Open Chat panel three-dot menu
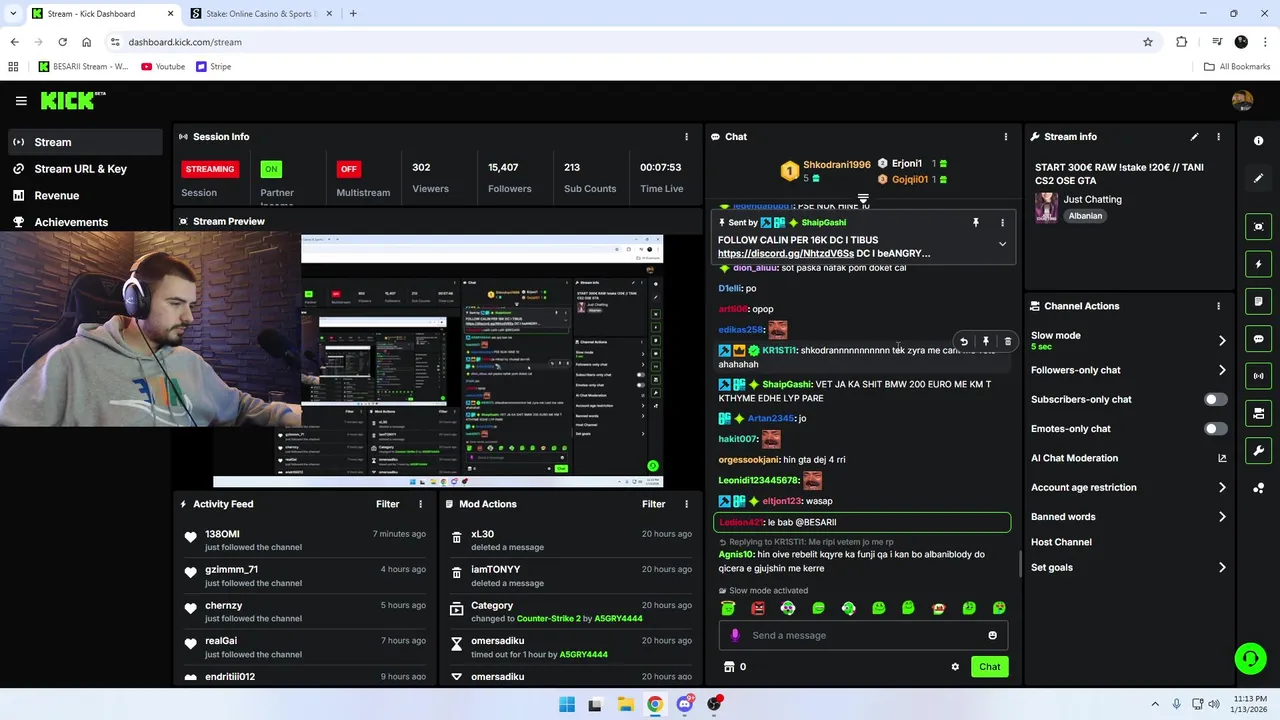1280x720 pixels. pos(1006,137)
